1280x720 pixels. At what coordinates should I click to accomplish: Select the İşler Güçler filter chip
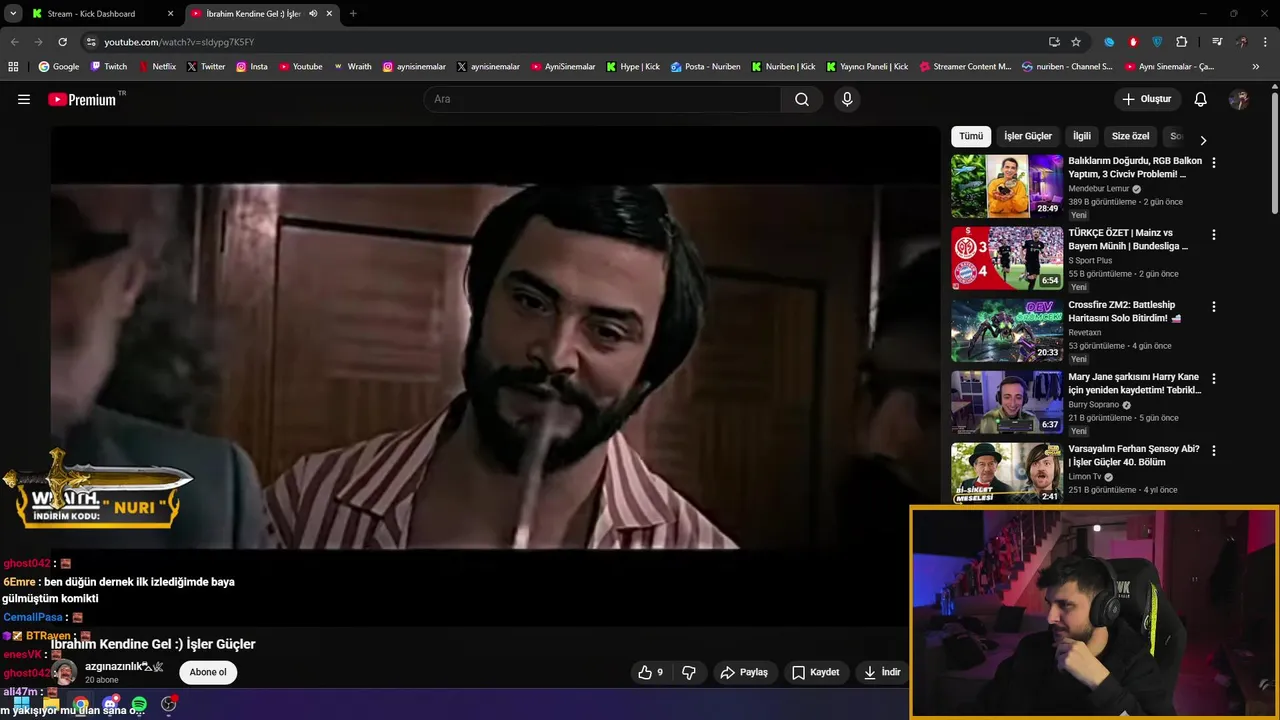tap(1028, 136)
